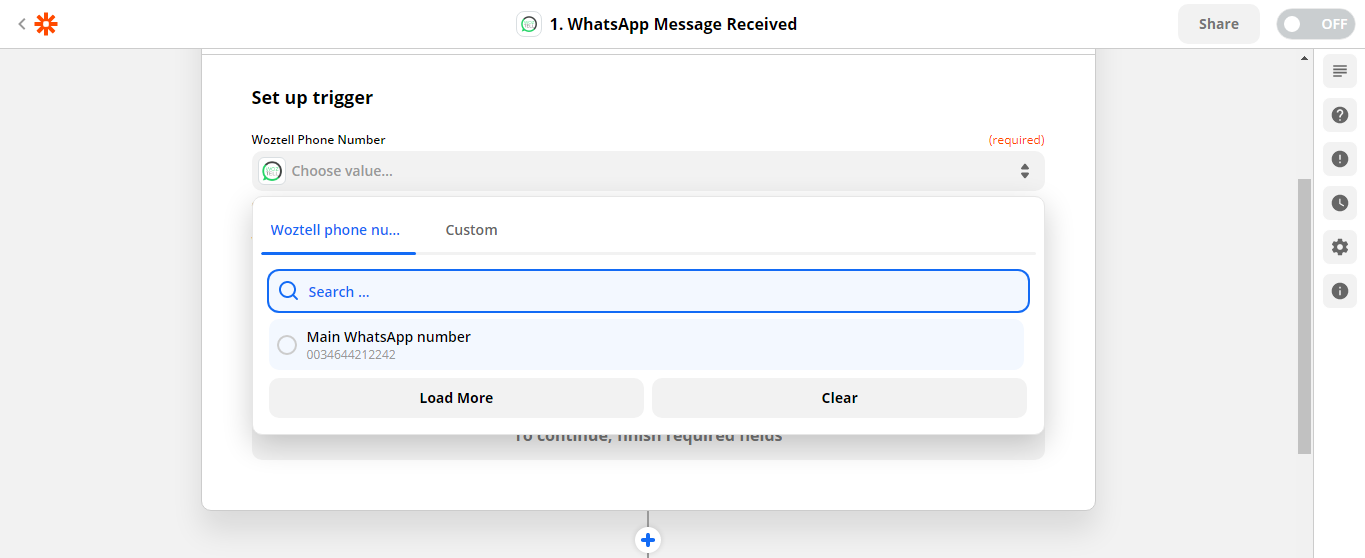Open the Choose value combo box
Screen dimensions: 1365x558
[x=648, y=171]
